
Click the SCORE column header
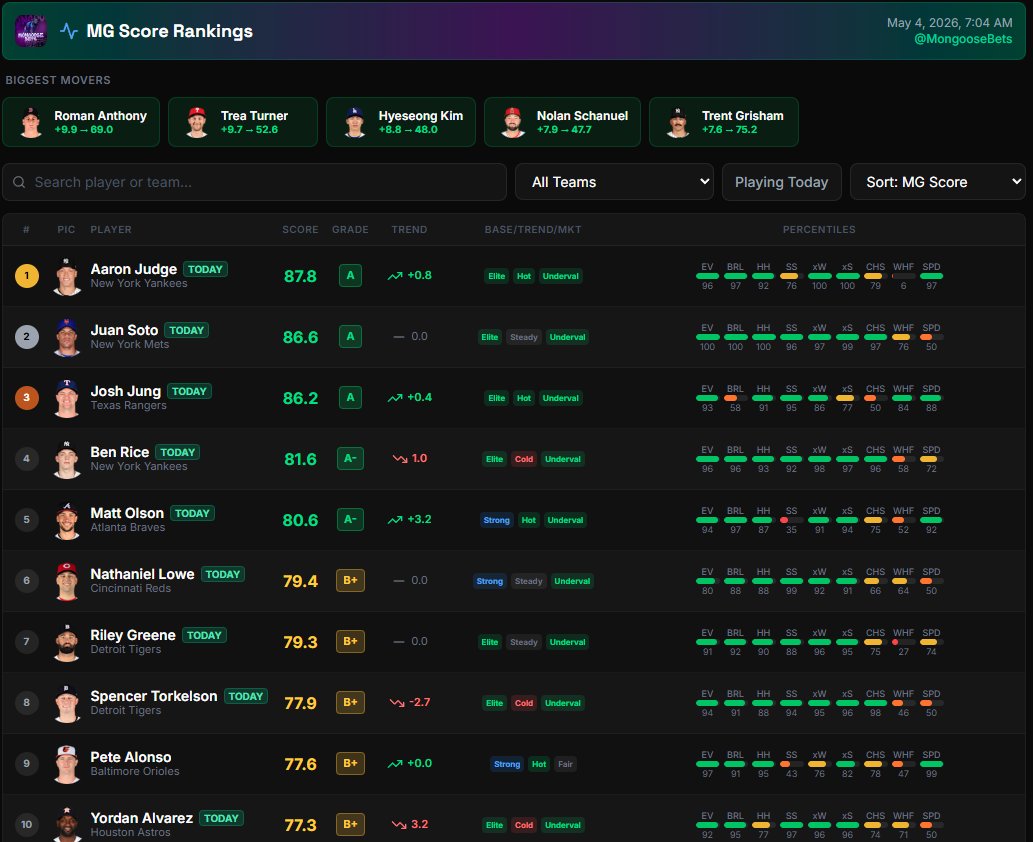(x=300, y=229)
